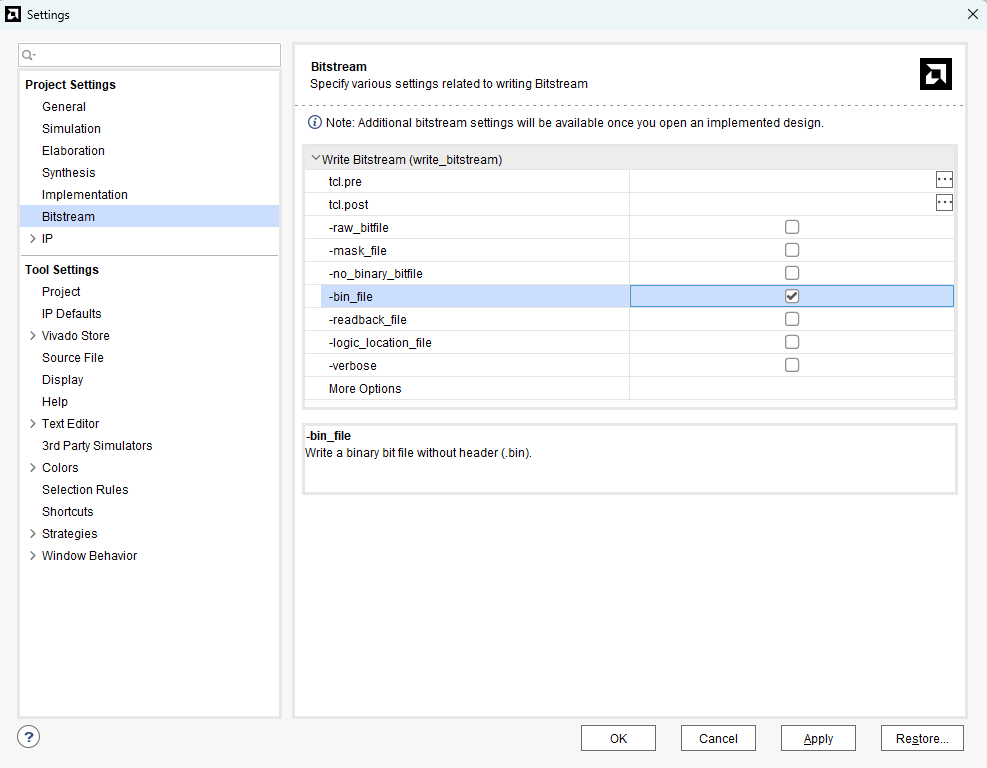Image resolution: width=987 pixels, height=768 pixels.
Task: Click the info note icon
Action: (x=315, y=122)
